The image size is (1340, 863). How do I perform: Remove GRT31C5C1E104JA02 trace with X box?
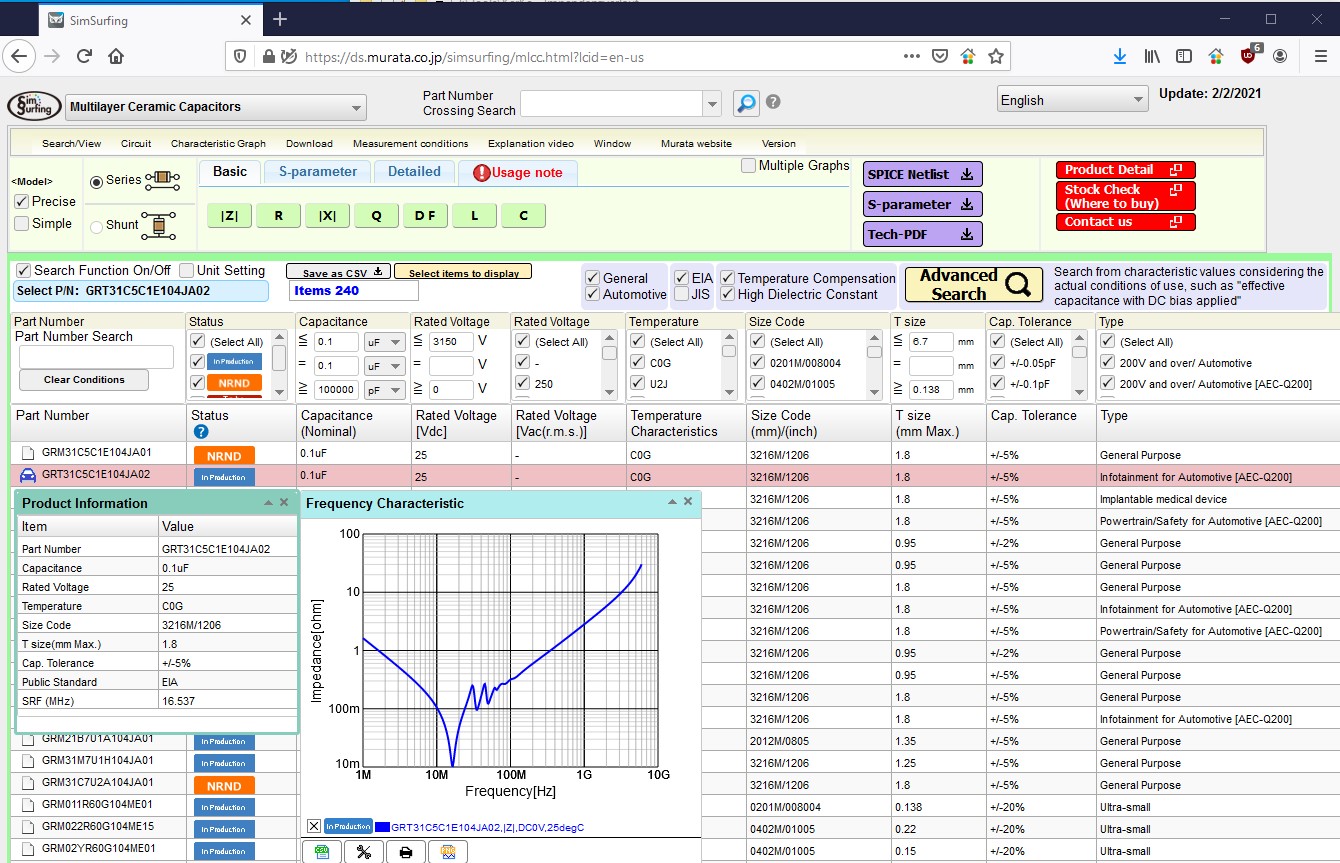point(314,826)
